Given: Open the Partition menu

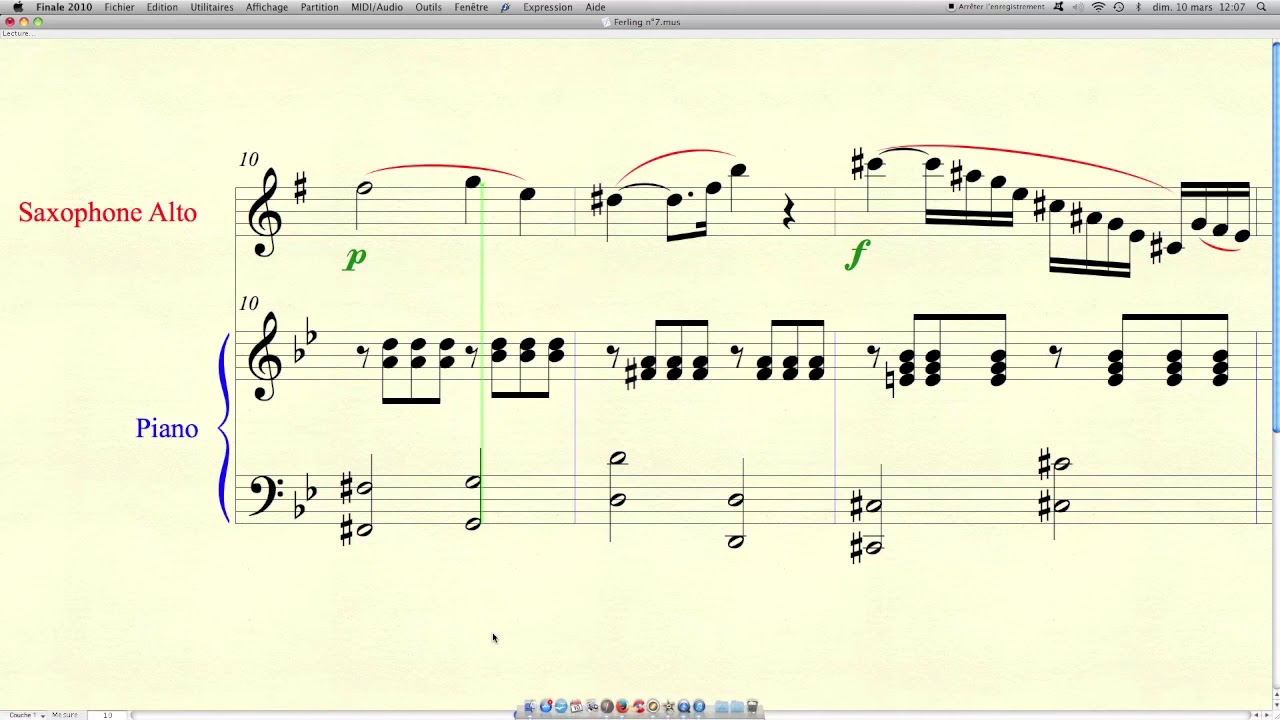Looking at the screenshot, I should point(319,7).
